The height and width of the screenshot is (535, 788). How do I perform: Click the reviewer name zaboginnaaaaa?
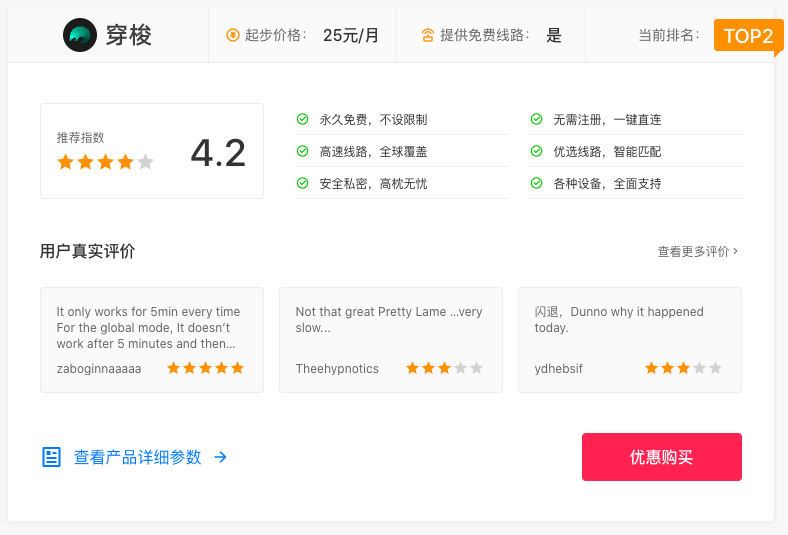pos(99,369)
